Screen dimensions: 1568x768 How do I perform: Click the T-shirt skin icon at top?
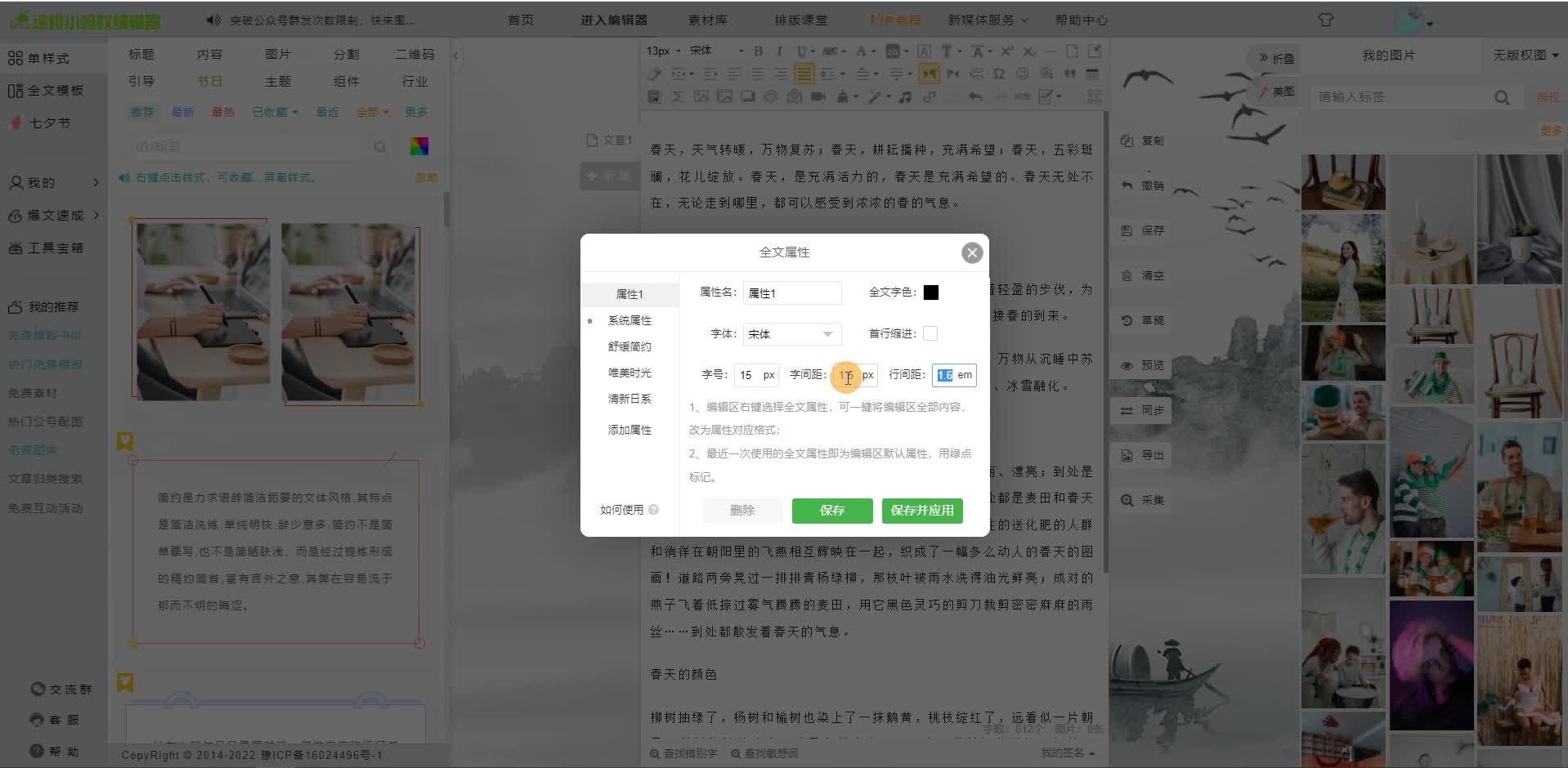(x=1325, y=20)
